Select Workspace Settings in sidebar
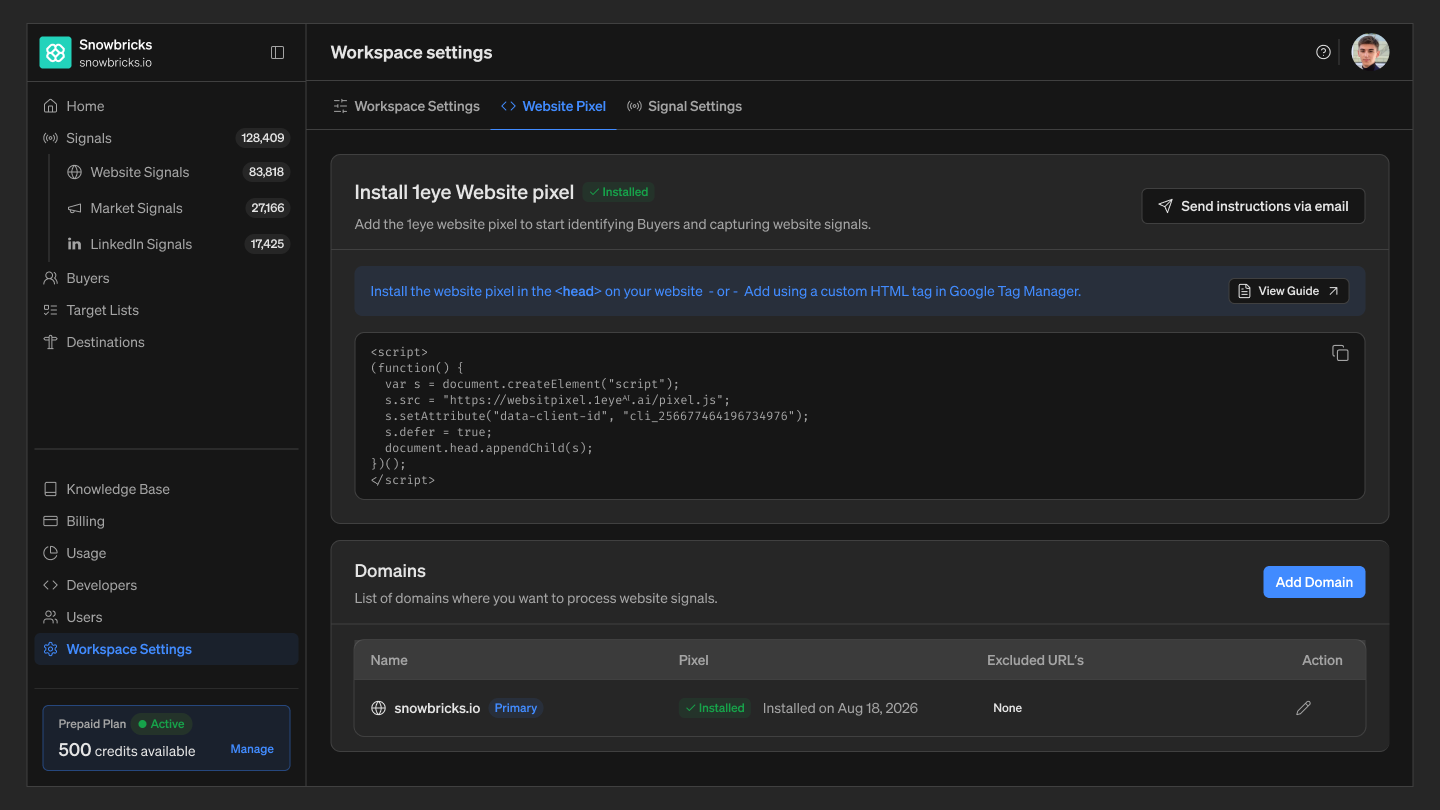Image resolution: width=1440 pixels, height=810 pixels. [x=166, y=649]
